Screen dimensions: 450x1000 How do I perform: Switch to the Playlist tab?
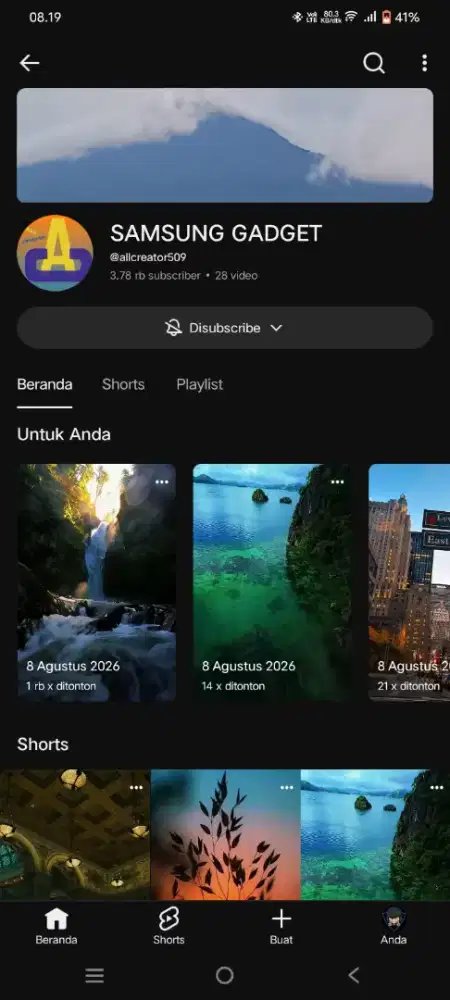point(200,385)
